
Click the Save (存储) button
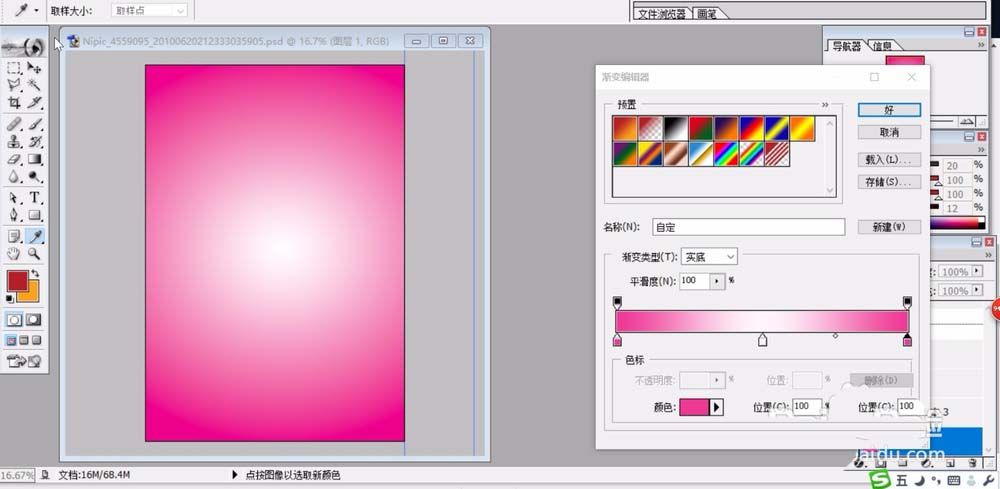pyautogui.click(x=889, y=182)
